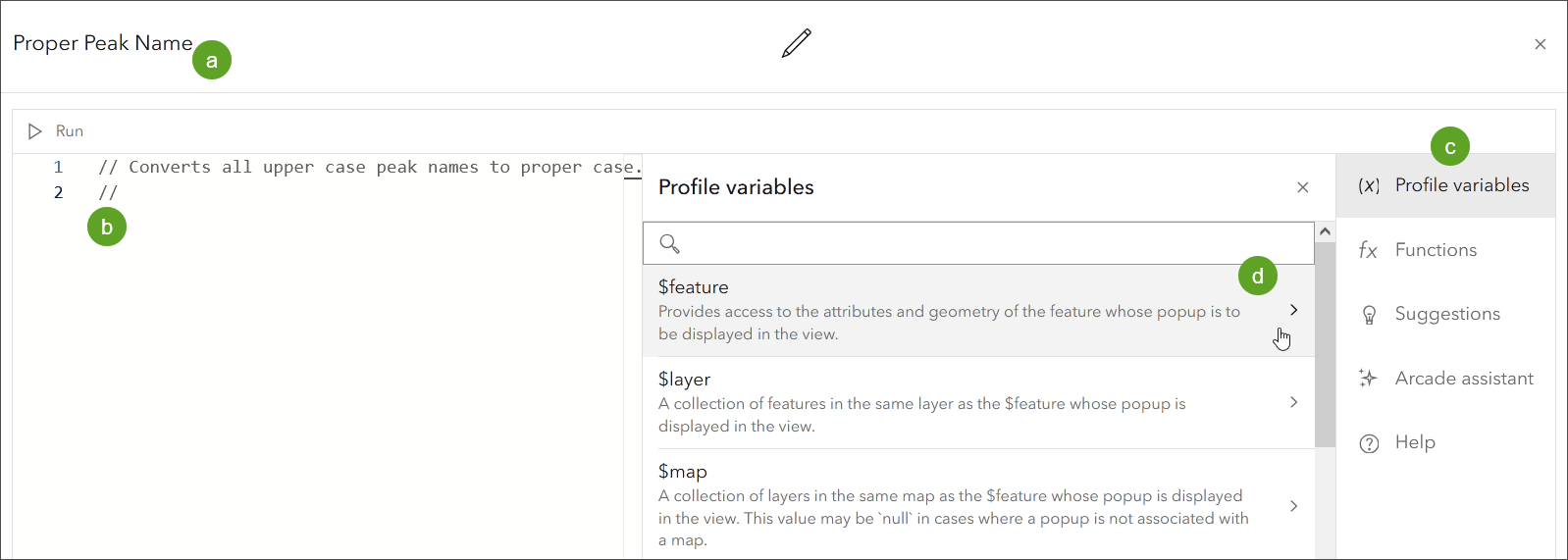
Task: Place cursor on code line 2
Action: click(x=294, y=193)
